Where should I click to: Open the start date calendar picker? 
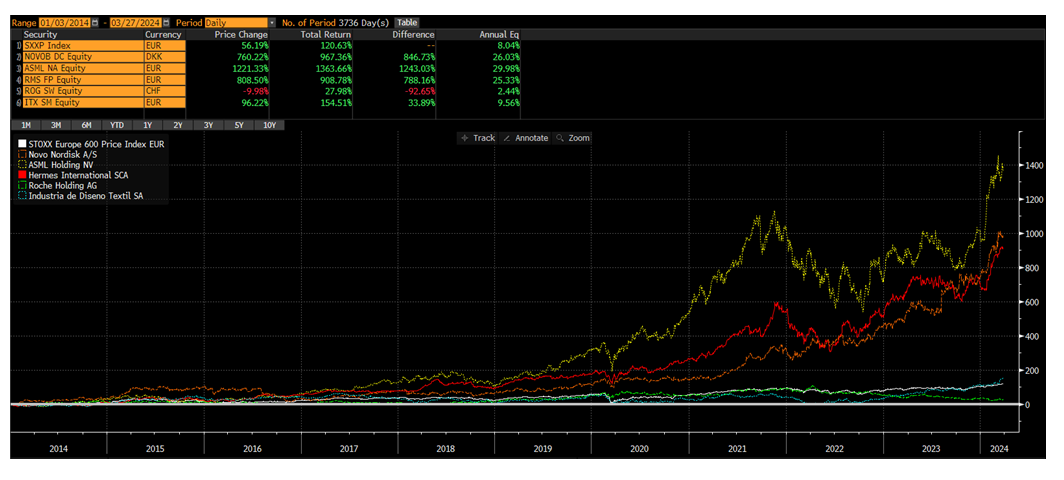[93, 22]
